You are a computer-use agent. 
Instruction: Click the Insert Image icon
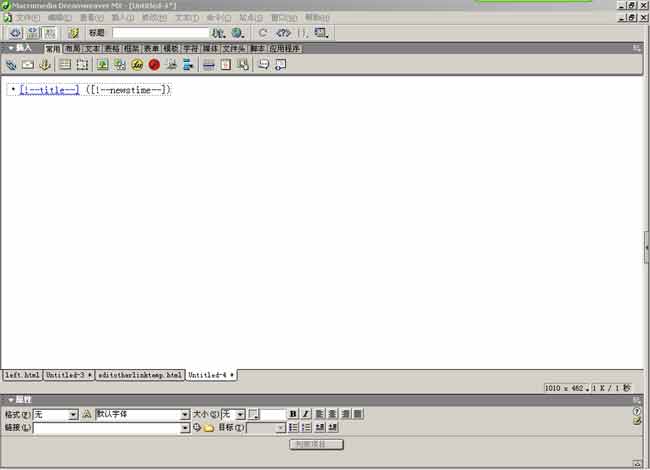(x=102, y=65)
